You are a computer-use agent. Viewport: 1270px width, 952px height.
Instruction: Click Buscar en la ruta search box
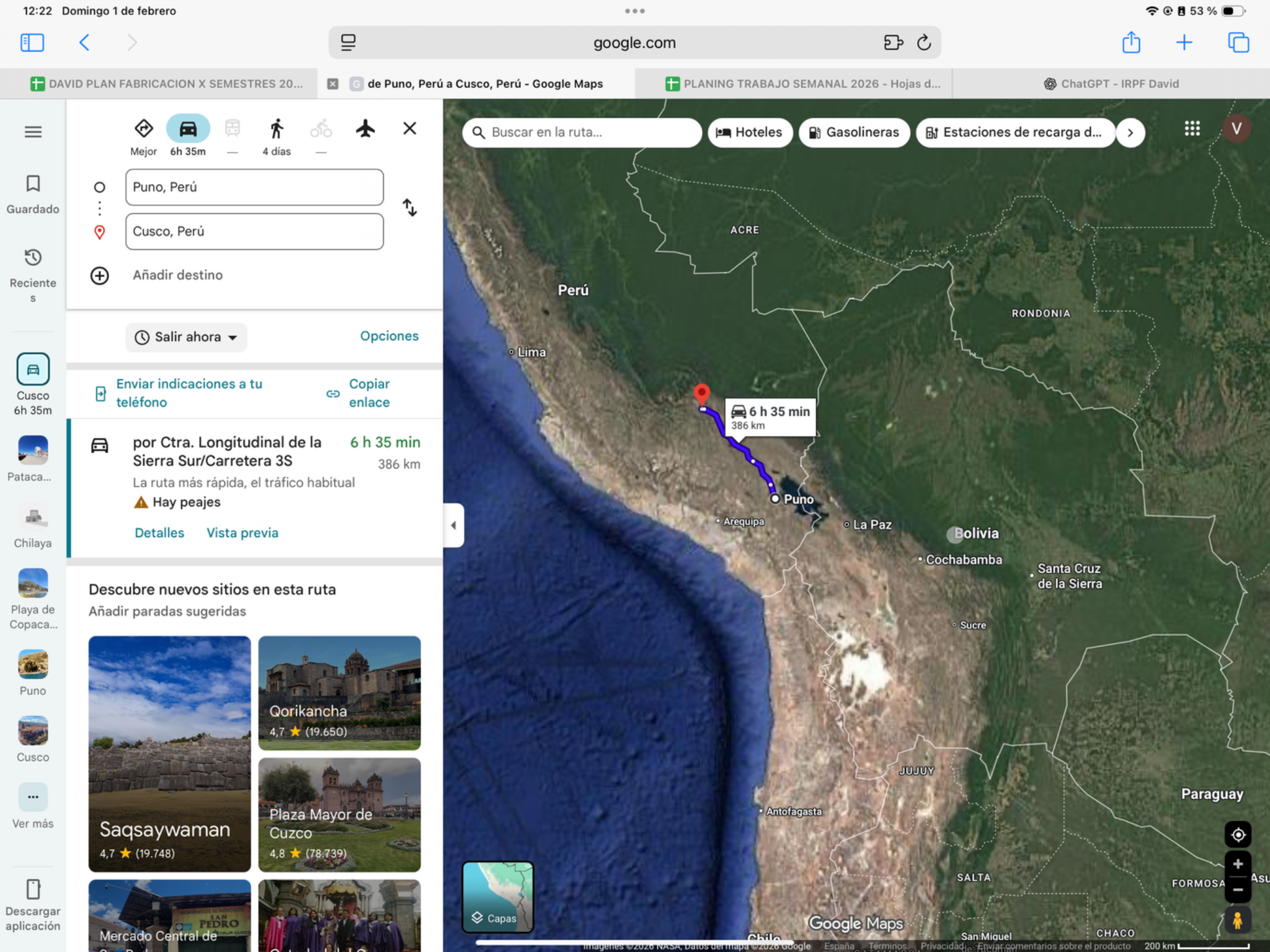[x=582, y=132]
